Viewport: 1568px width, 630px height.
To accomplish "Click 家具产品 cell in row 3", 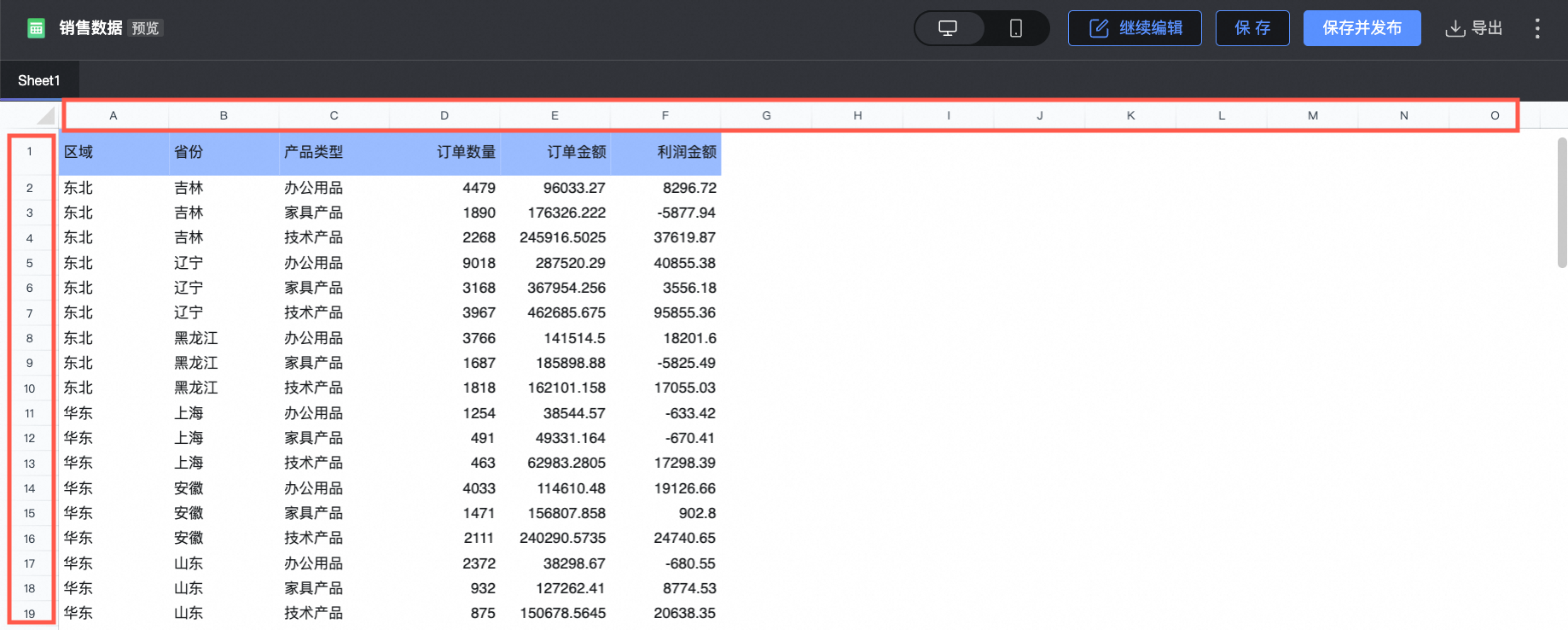I will 334,213.
